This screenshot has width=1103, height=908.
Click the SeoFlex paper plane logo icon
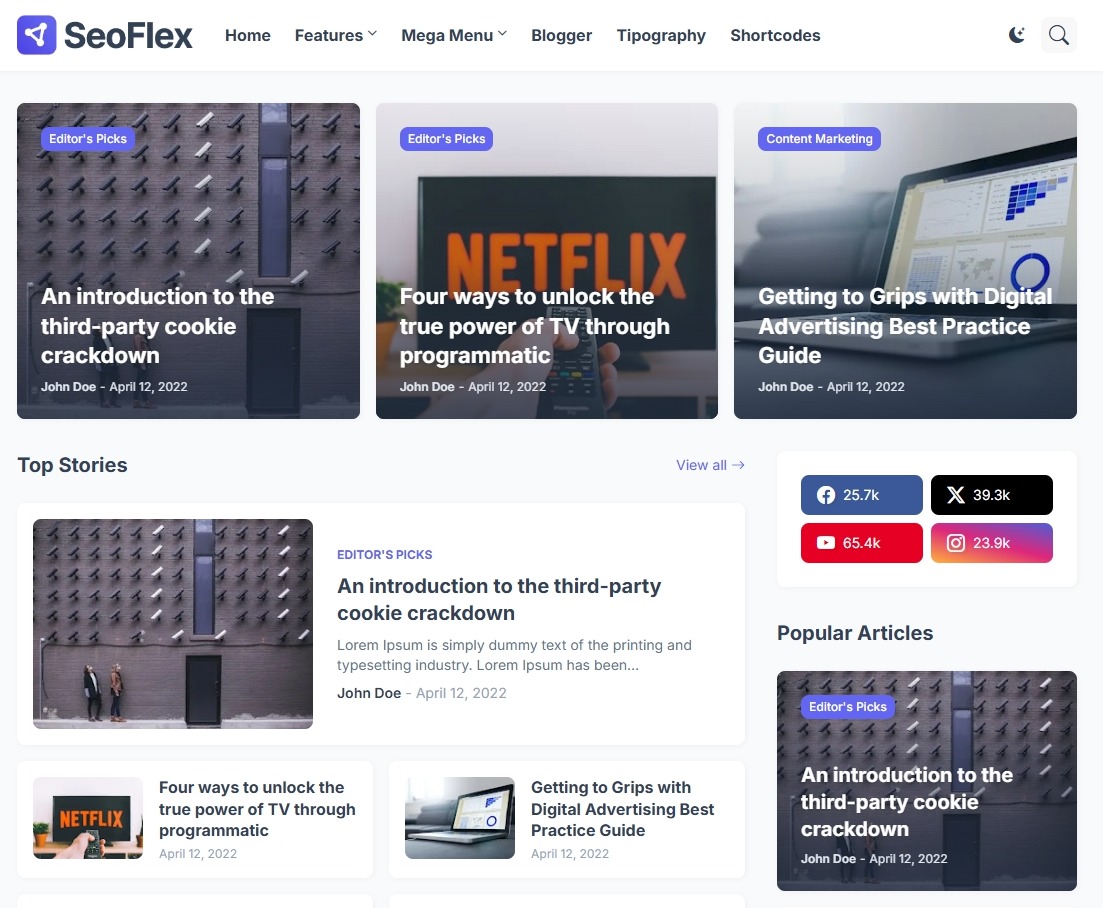coord(37,35)
